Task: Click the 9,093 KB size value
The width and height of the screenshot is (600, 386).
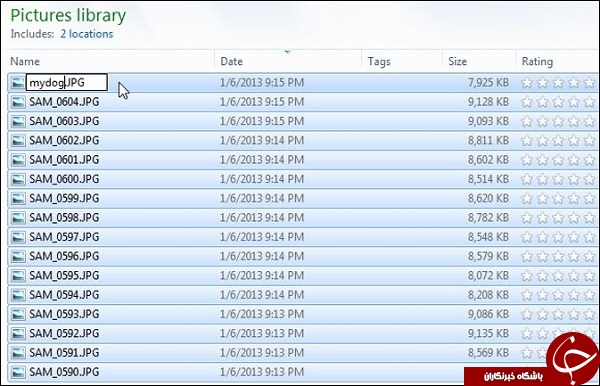Action: coord(488,121)
